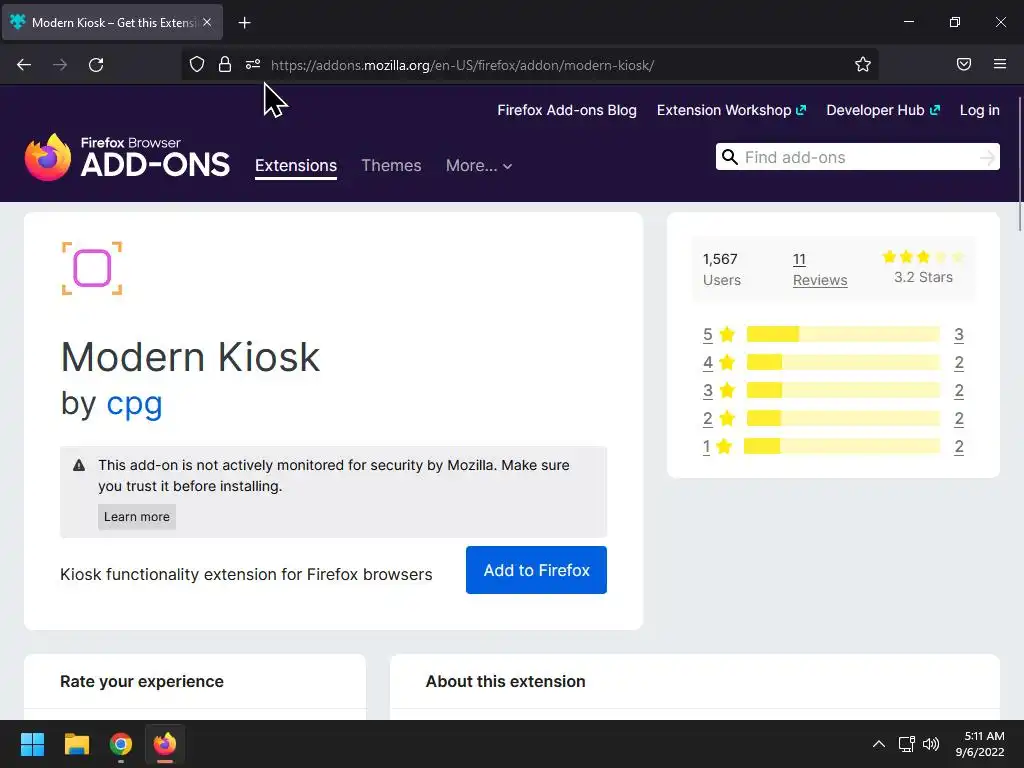
Task: Click the Firefox Add-ons logo
Action: (127, 157)
